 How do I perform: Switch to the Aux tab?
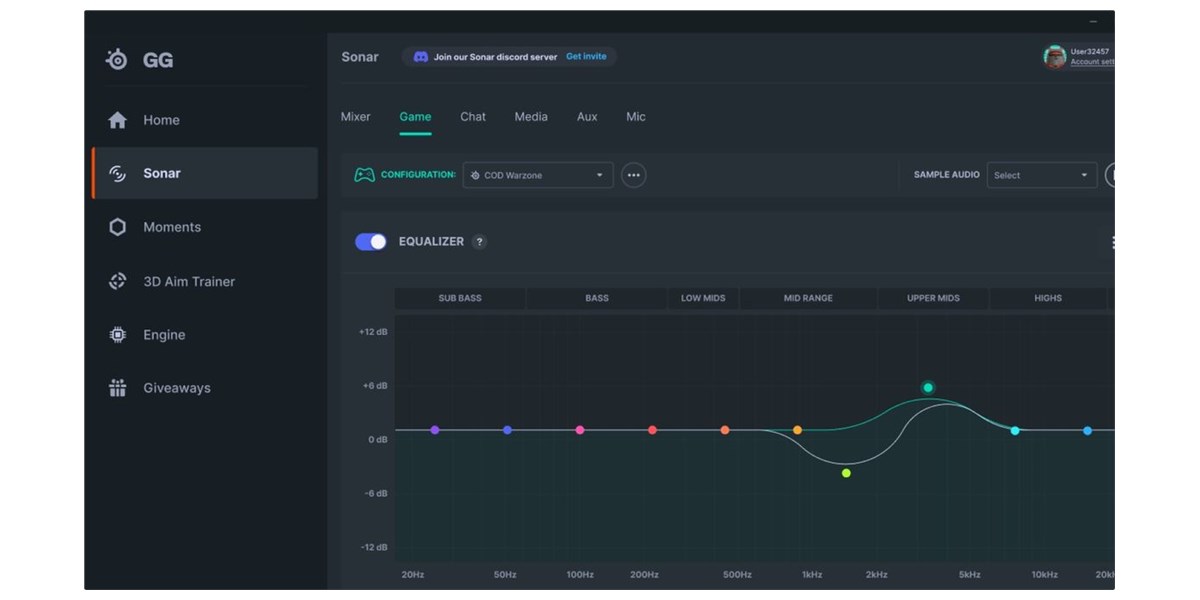(587, 117)
